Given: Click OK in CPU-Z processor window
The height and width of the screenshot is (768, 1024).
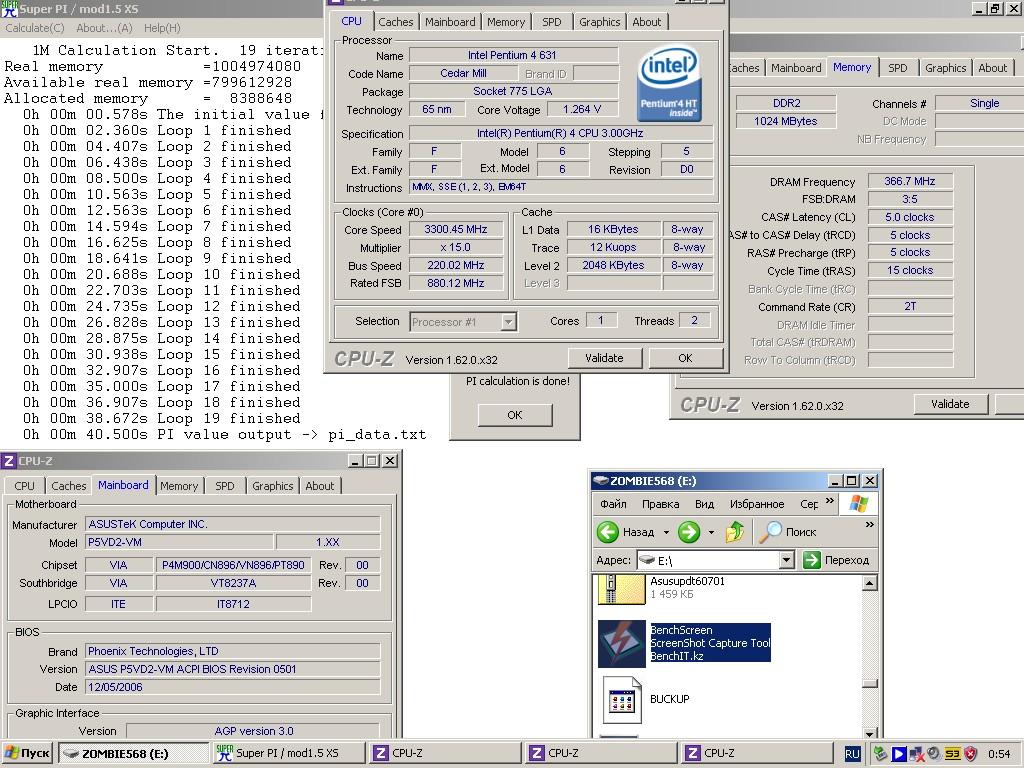Looking at the screenshot, I should (685, 358).
